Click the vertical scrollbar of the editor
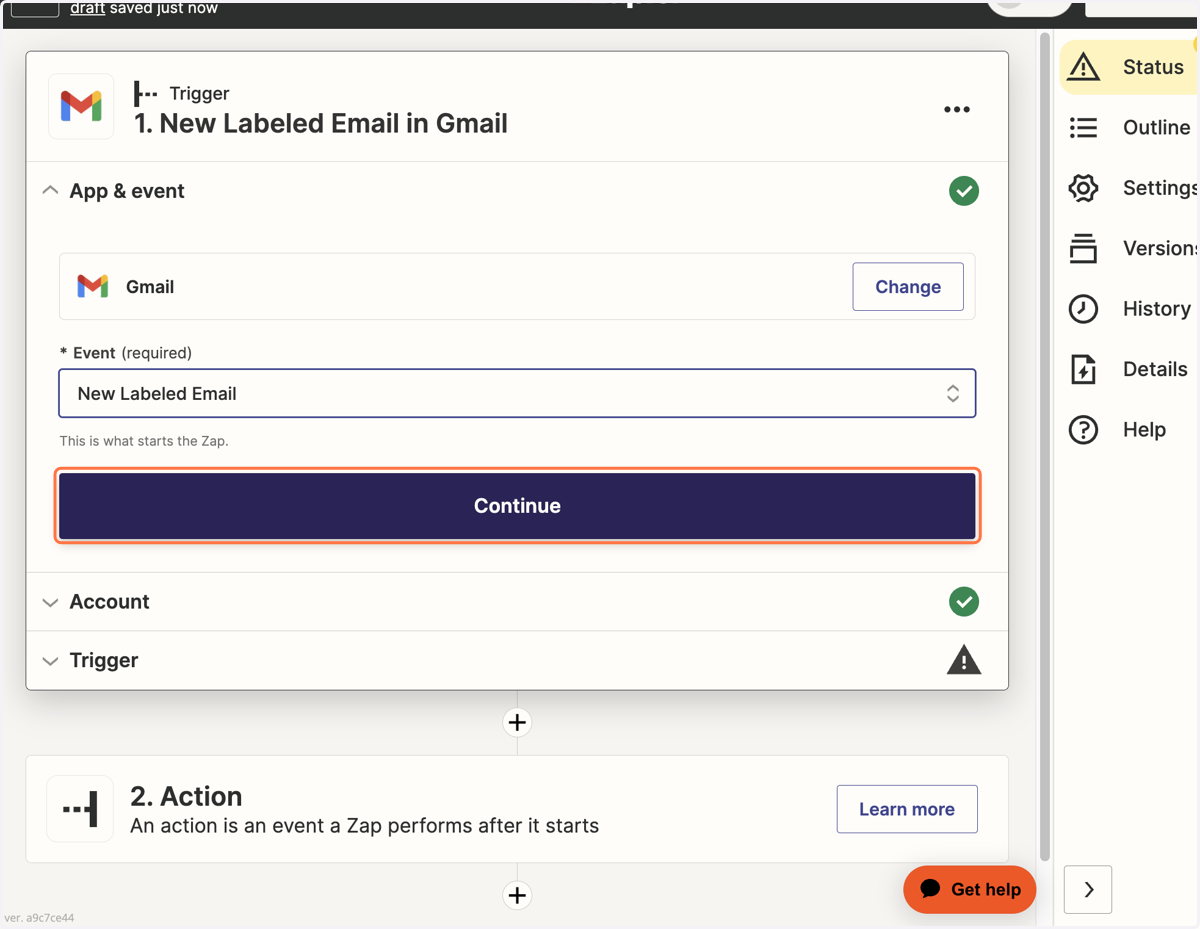 click(x=1045, y=446)
